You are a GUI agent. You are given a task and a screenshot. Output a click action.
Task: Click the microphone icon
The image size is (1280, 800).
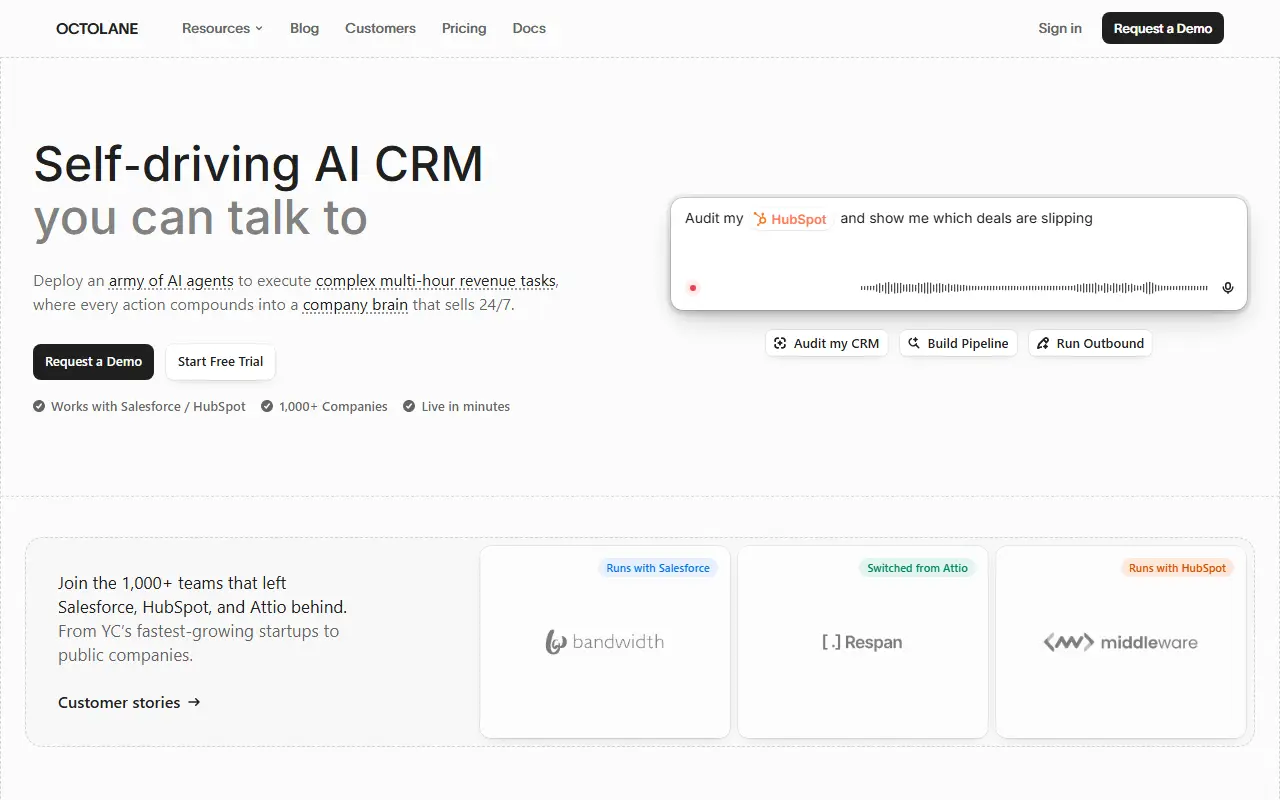pos(1228,288)
